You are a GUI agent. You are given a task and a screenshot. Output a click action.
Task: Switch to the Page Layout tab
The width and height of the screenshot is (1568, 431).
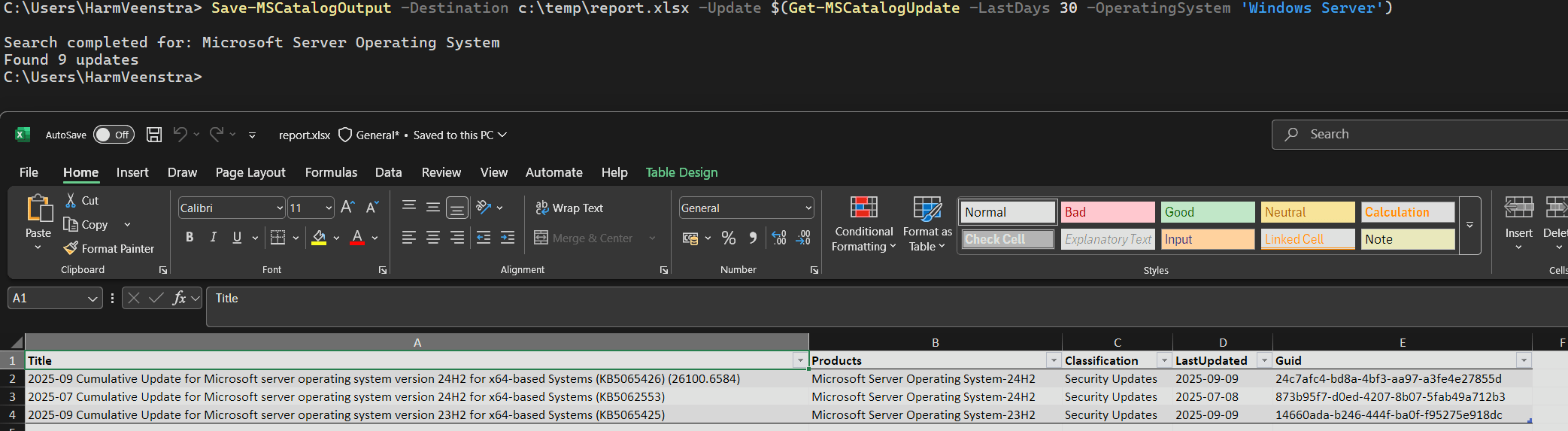(x=250, y=172)
